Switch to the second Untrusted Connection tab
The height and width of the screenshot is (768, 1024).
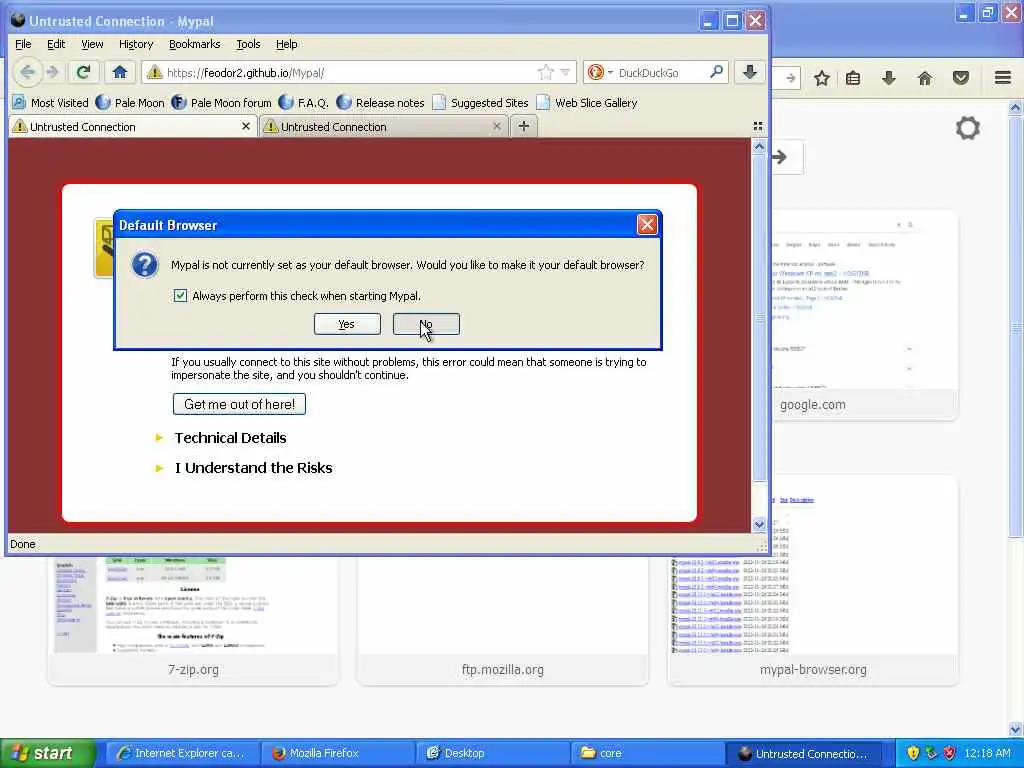384,127
